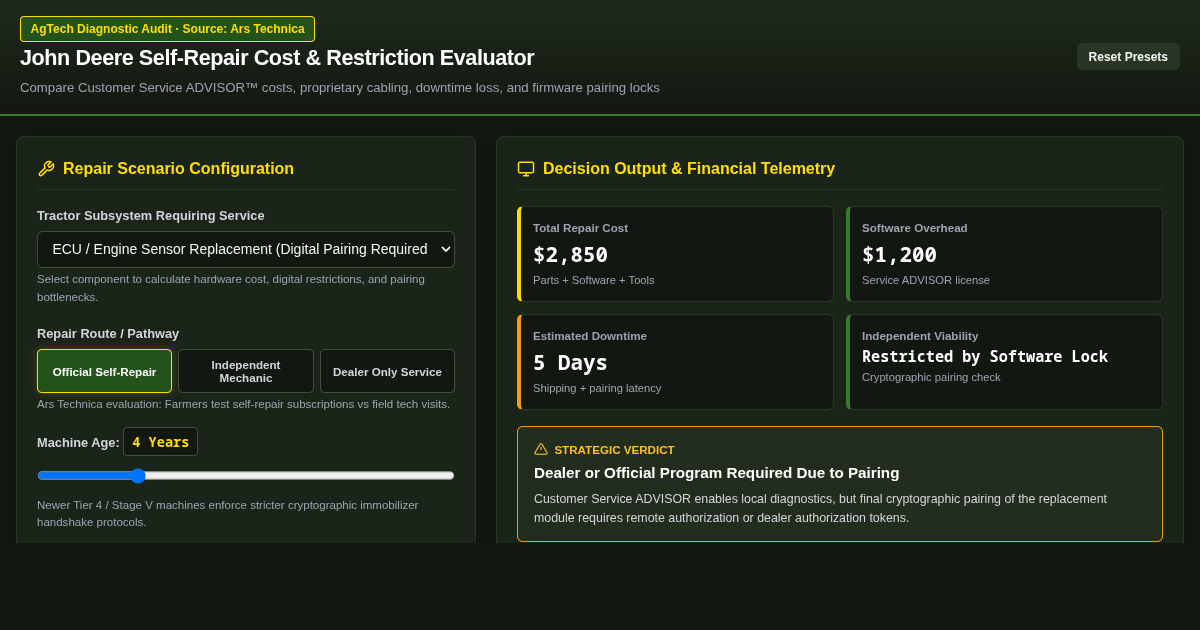Click the Newer Tier 4 / Stage V hint text
Screen dimensions: 1200x630
[228, 513]
